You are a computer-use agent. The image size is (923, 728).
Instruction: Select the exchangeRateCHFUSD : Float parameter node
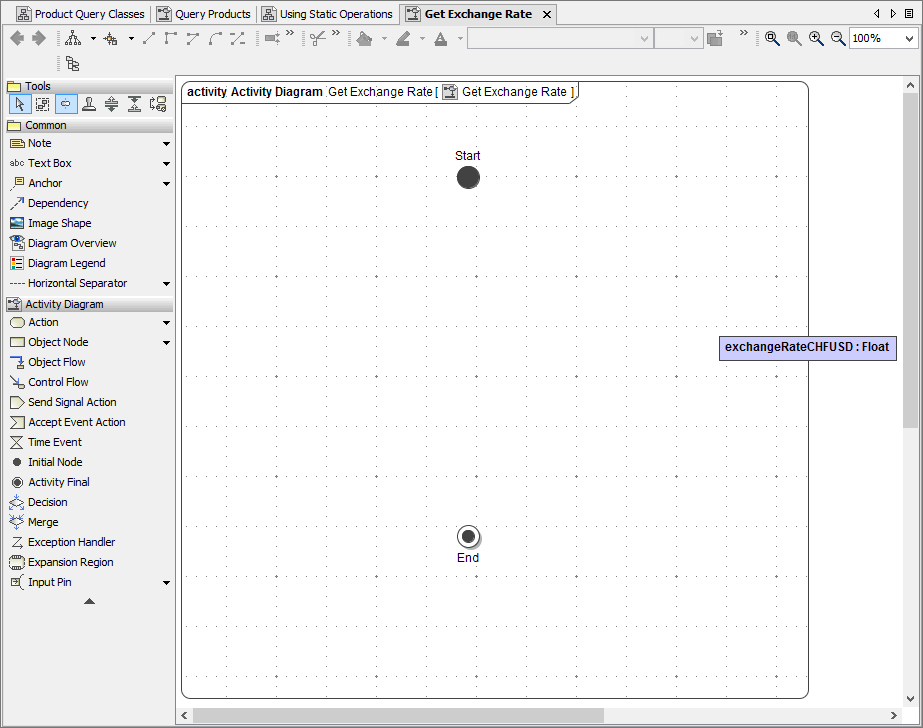tap(807, 347)
